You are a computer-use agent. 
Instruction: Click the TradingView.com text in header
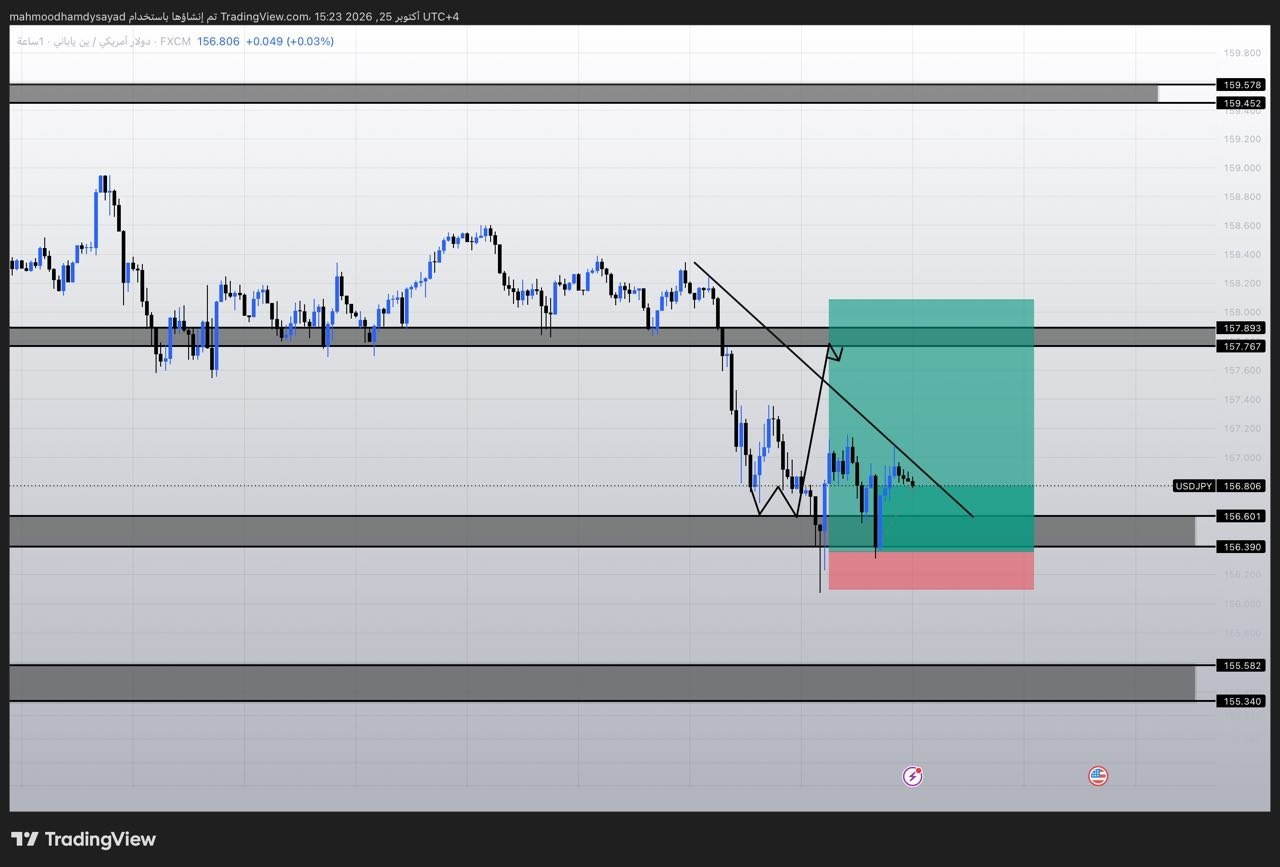click(265, 16)
